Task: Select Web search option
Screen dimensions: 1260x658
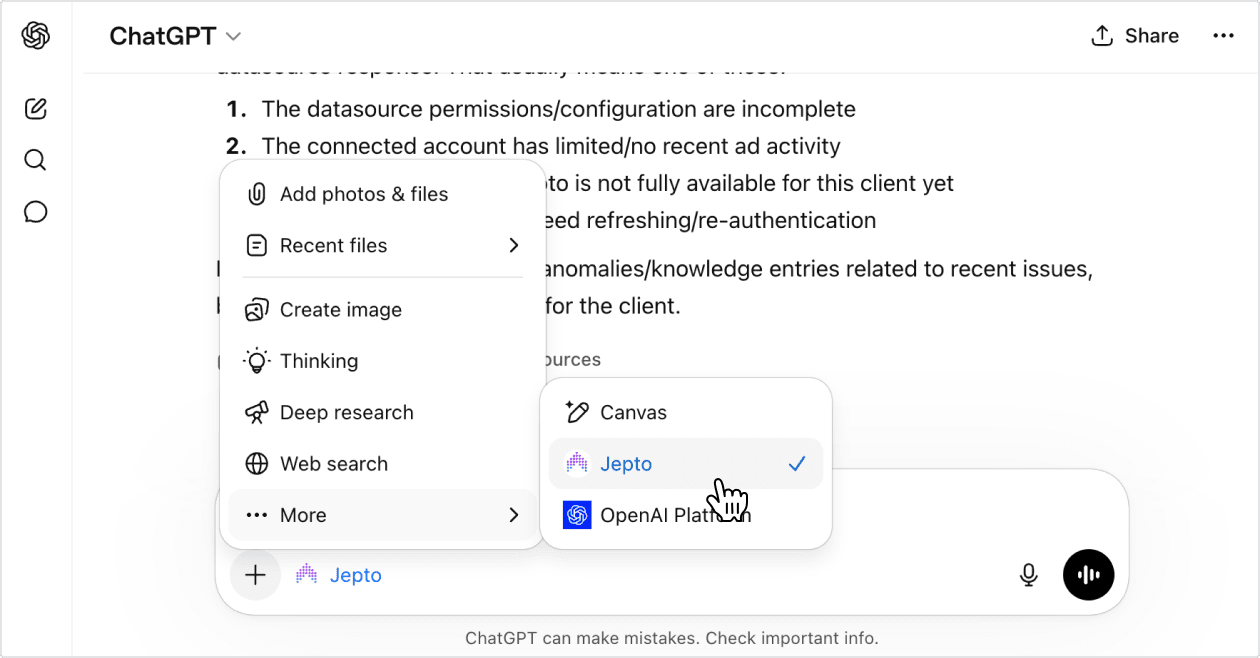Action: click(x=384, y=464)
